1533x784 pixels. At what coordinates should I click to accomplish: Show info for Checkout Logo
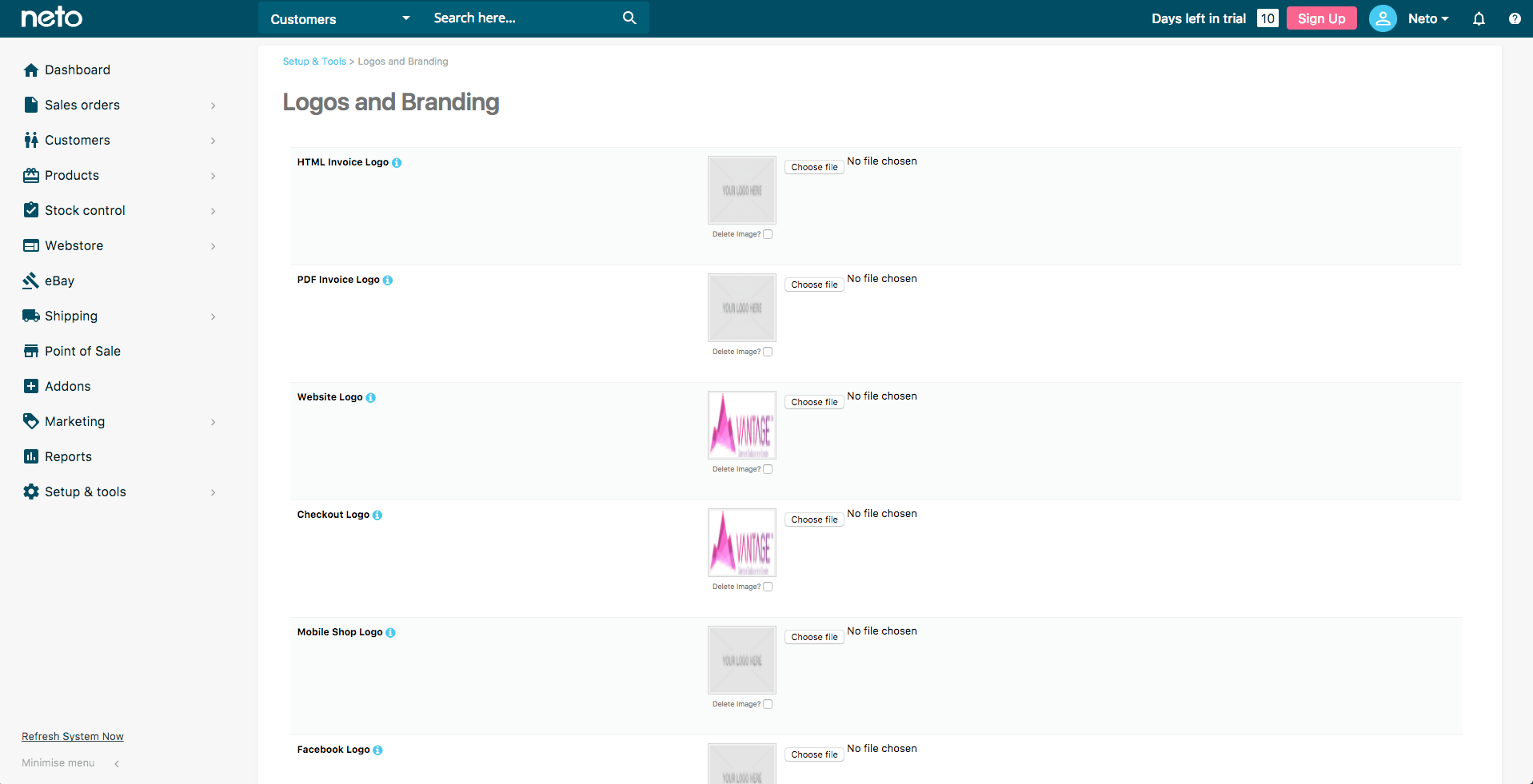click(x=377, y=515)
